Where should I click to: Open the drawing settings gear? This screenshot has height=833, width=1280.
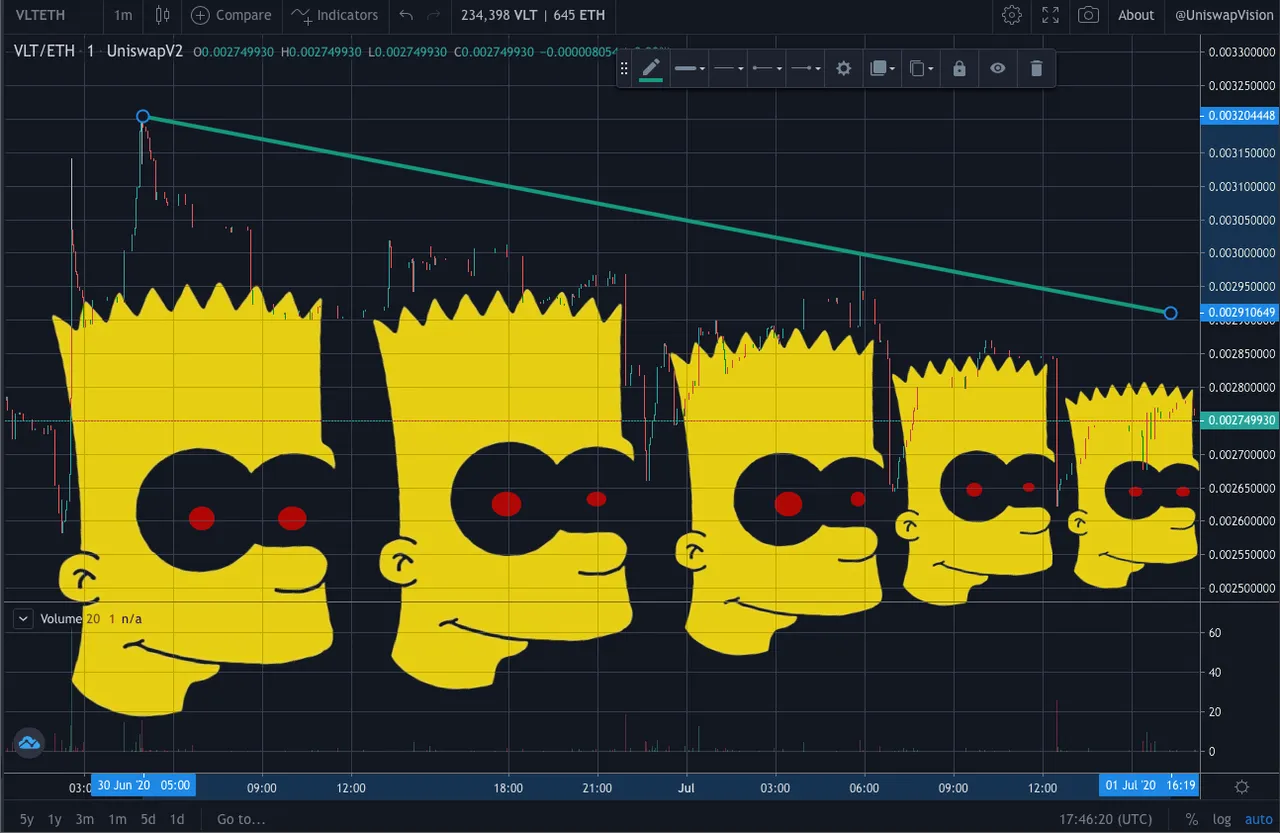(843, 68)
